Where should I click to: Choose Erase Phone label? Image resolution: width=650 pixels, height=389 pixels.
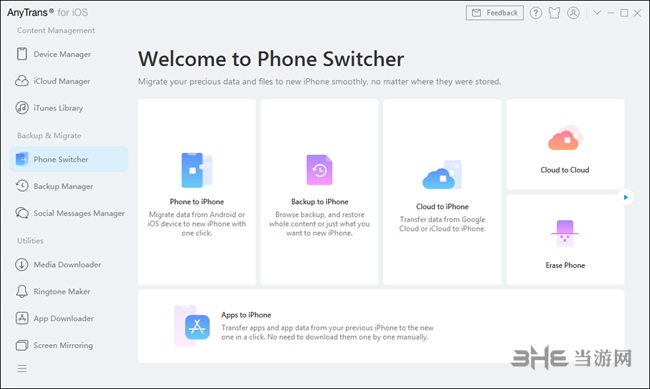coord(565,265)
